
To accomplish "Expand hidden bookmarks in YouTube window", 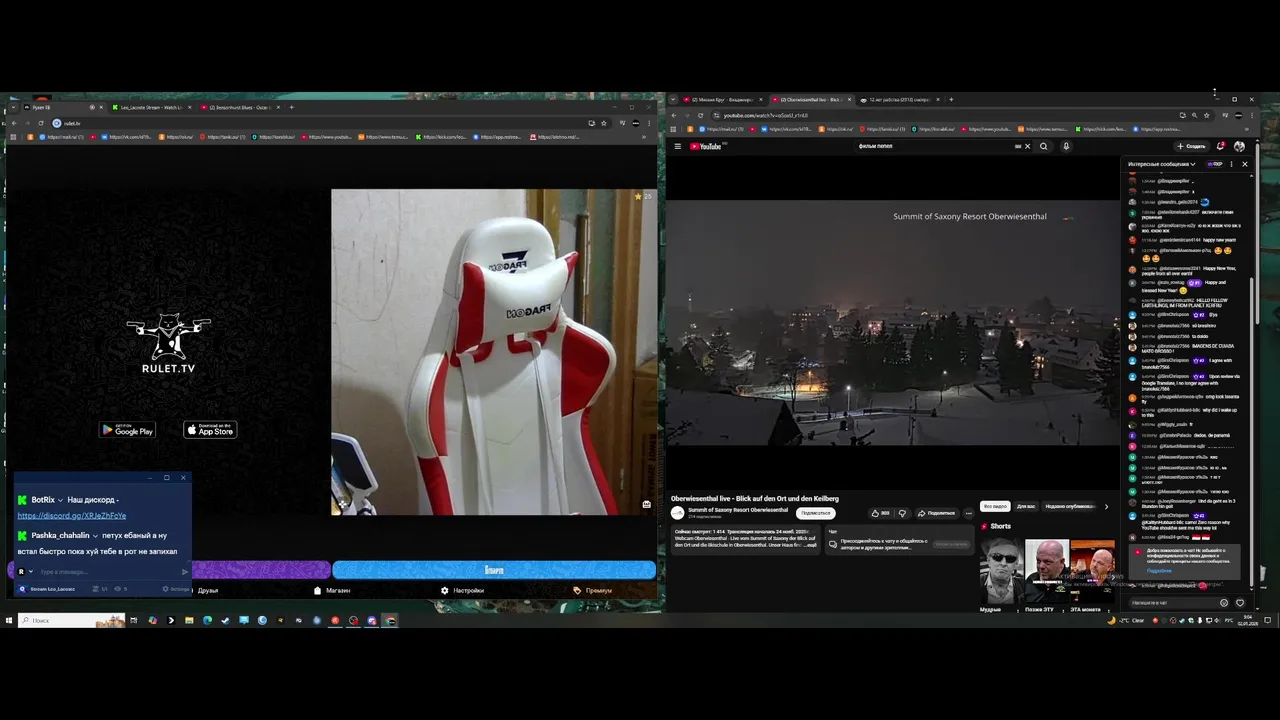I will (1247, 129).
